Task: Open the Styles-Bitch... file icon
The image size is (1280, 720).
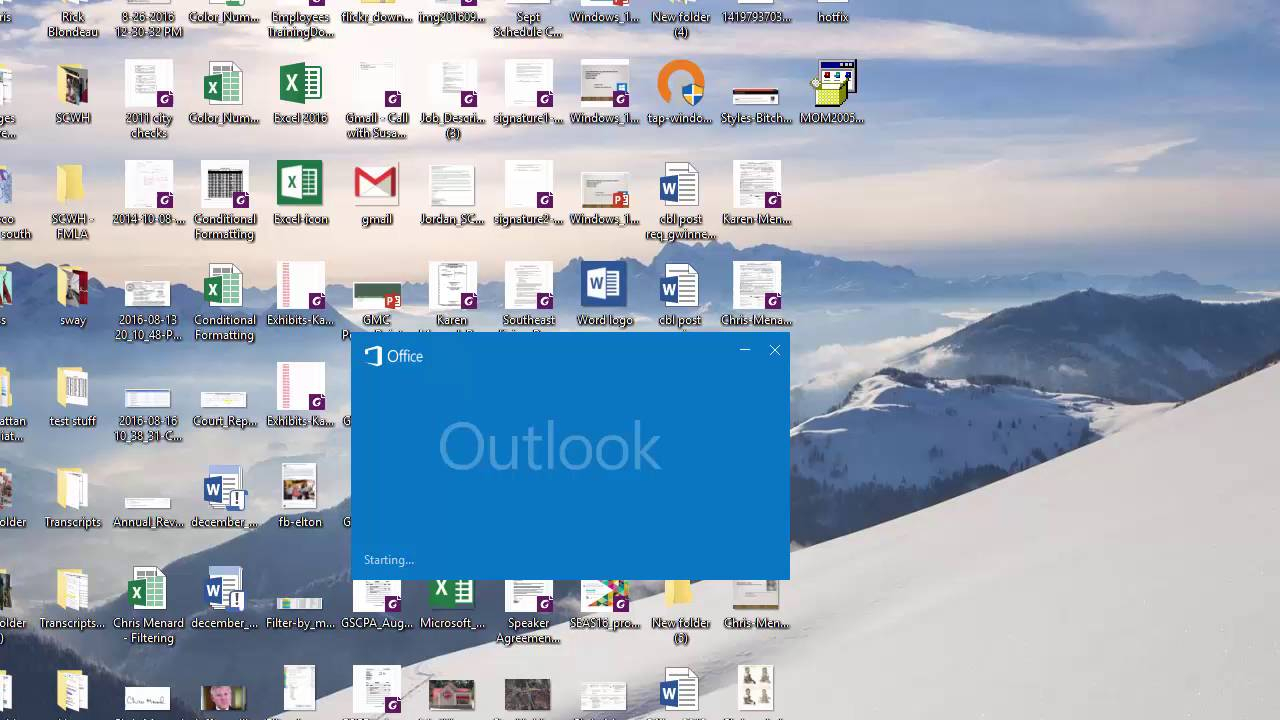Action: click(756, 96)
